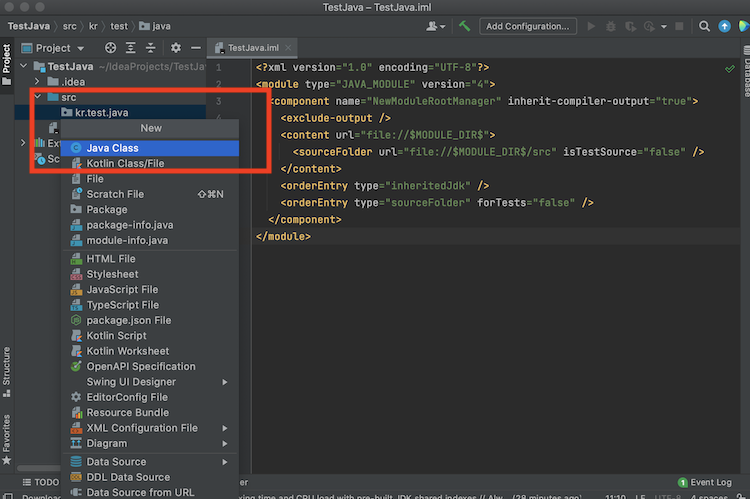This screenshot has height=499, width=750.
Task: Choose module-info.java menu item
Action: tap(150, 240)
